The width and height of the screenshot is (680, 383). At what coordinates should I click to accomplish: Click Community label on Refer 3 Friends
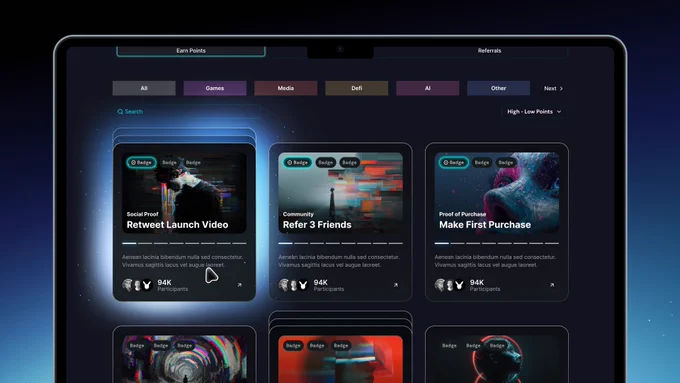click(x=298, y=214)
